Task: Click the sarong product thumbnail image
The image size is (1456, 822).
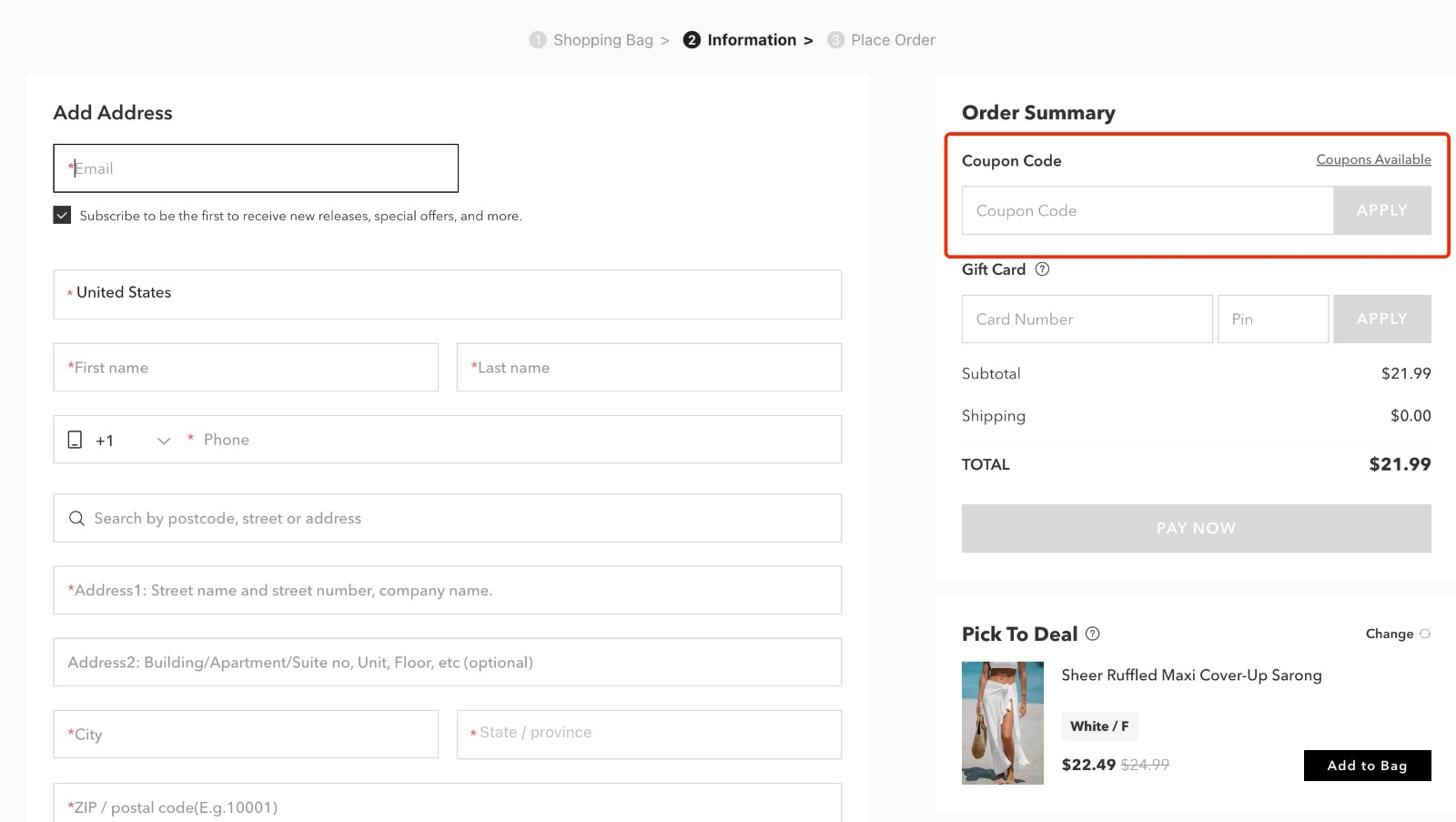Action: click(1002, 723)
